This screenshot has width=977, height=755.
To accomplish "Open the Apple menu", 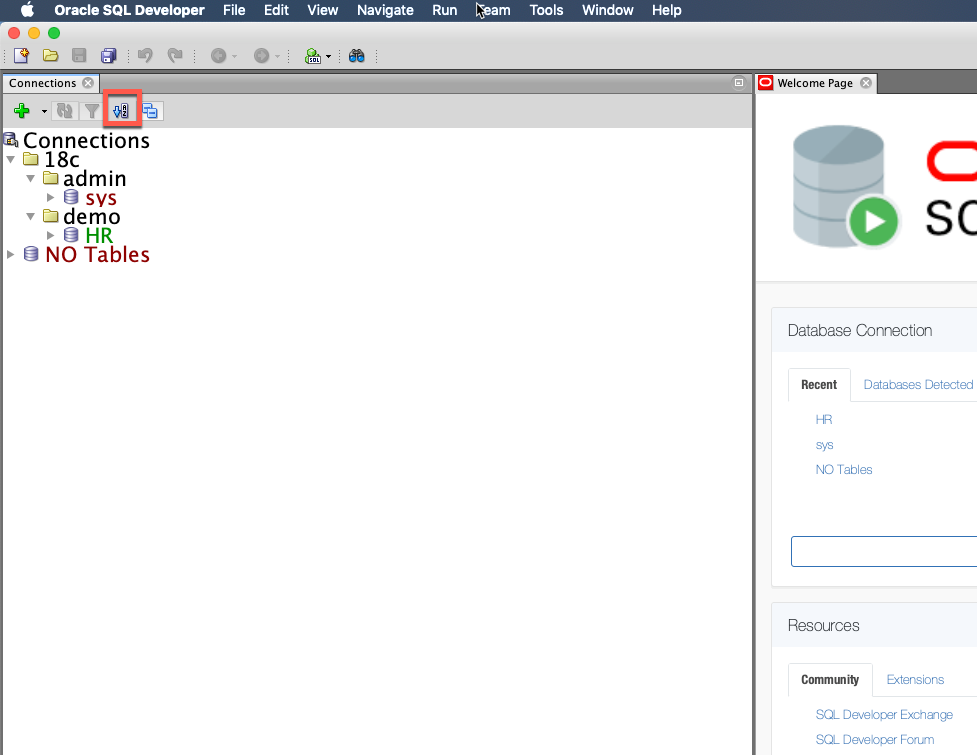I will [27, 10].
